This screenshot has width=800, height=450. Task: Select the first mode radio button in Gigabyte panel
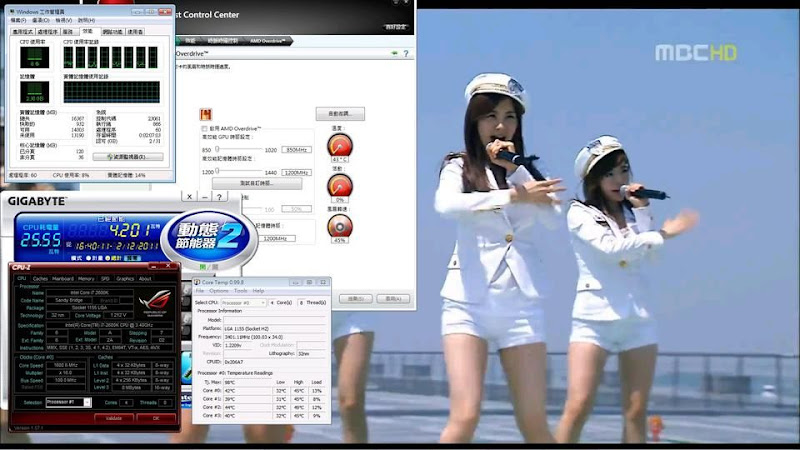pos(89,258)
